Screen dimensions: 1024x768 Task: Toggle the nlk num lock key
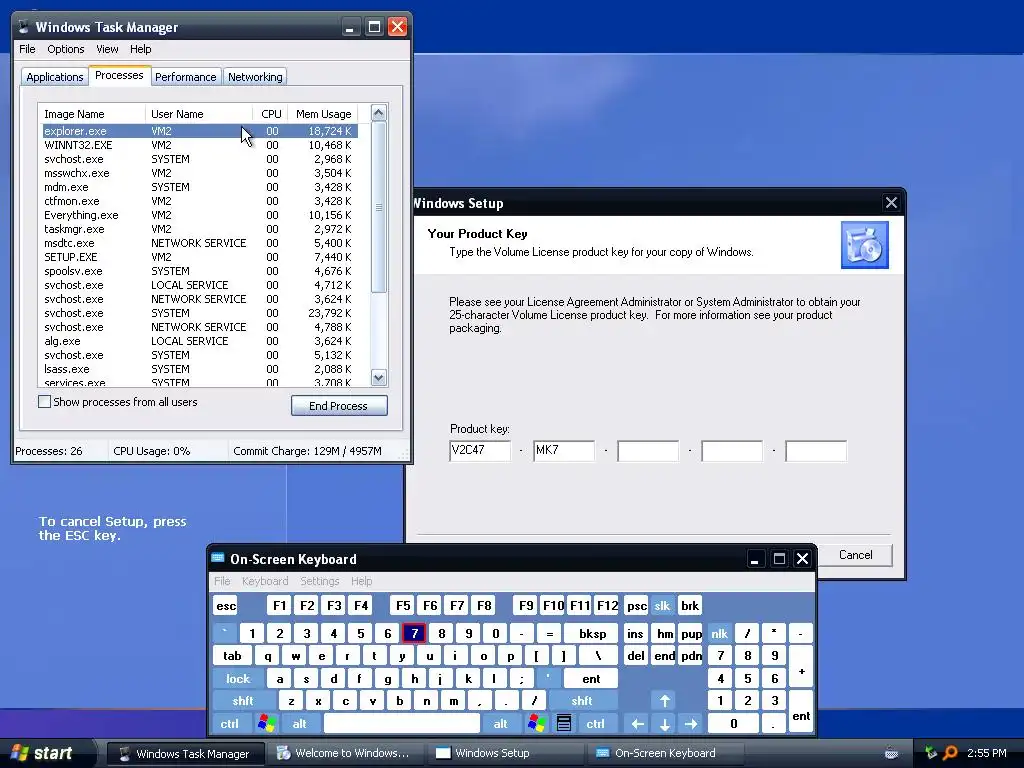[720, 633]
